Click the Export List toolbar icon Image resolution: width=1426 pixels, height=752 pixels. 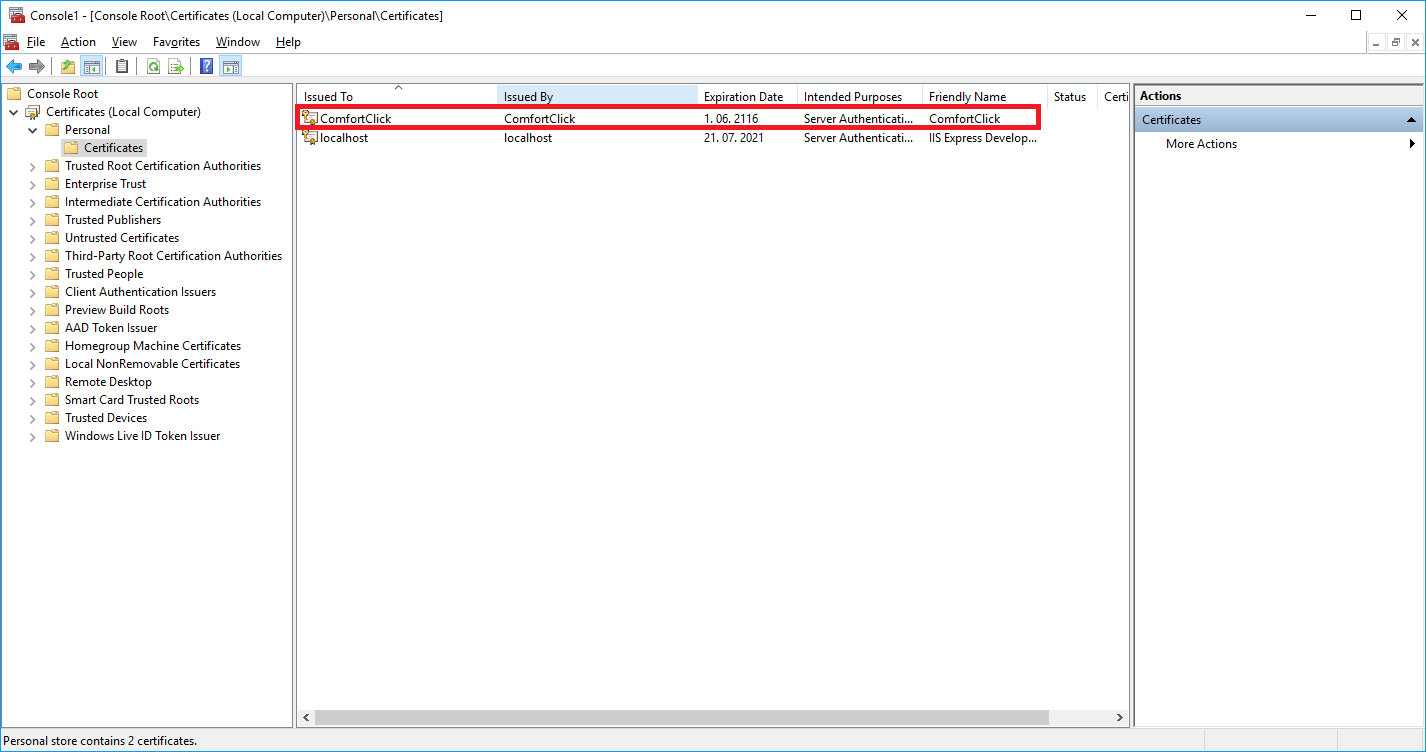pyautogui.click(x=176, y=67)
